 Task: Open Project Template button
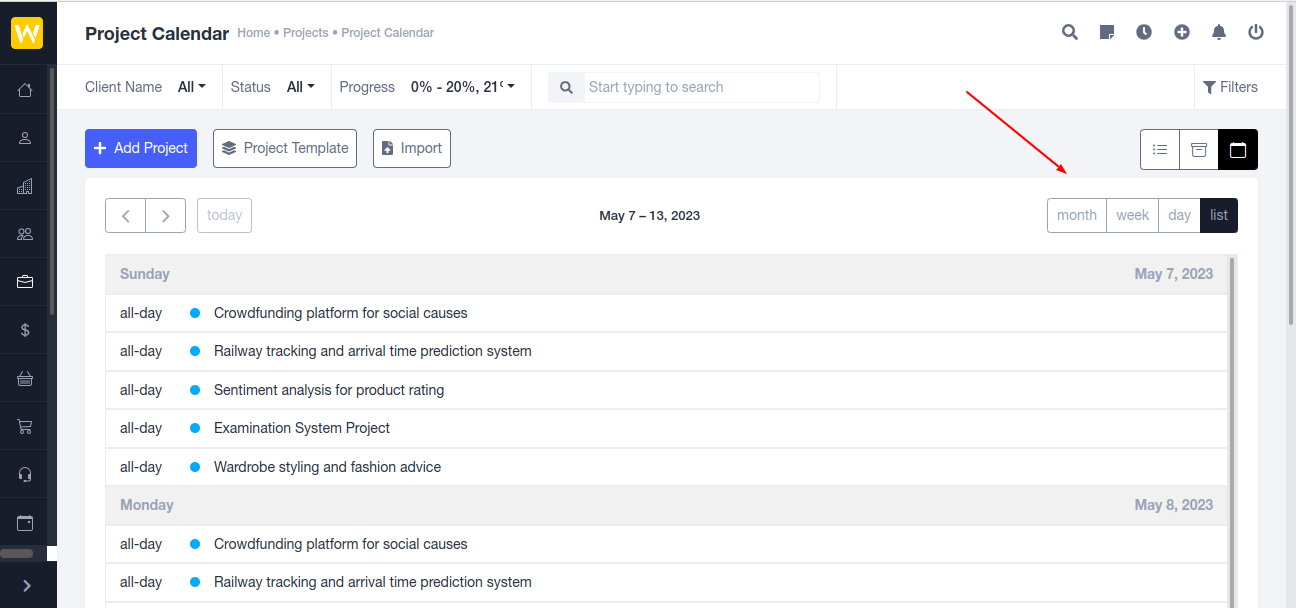[285, 148]
